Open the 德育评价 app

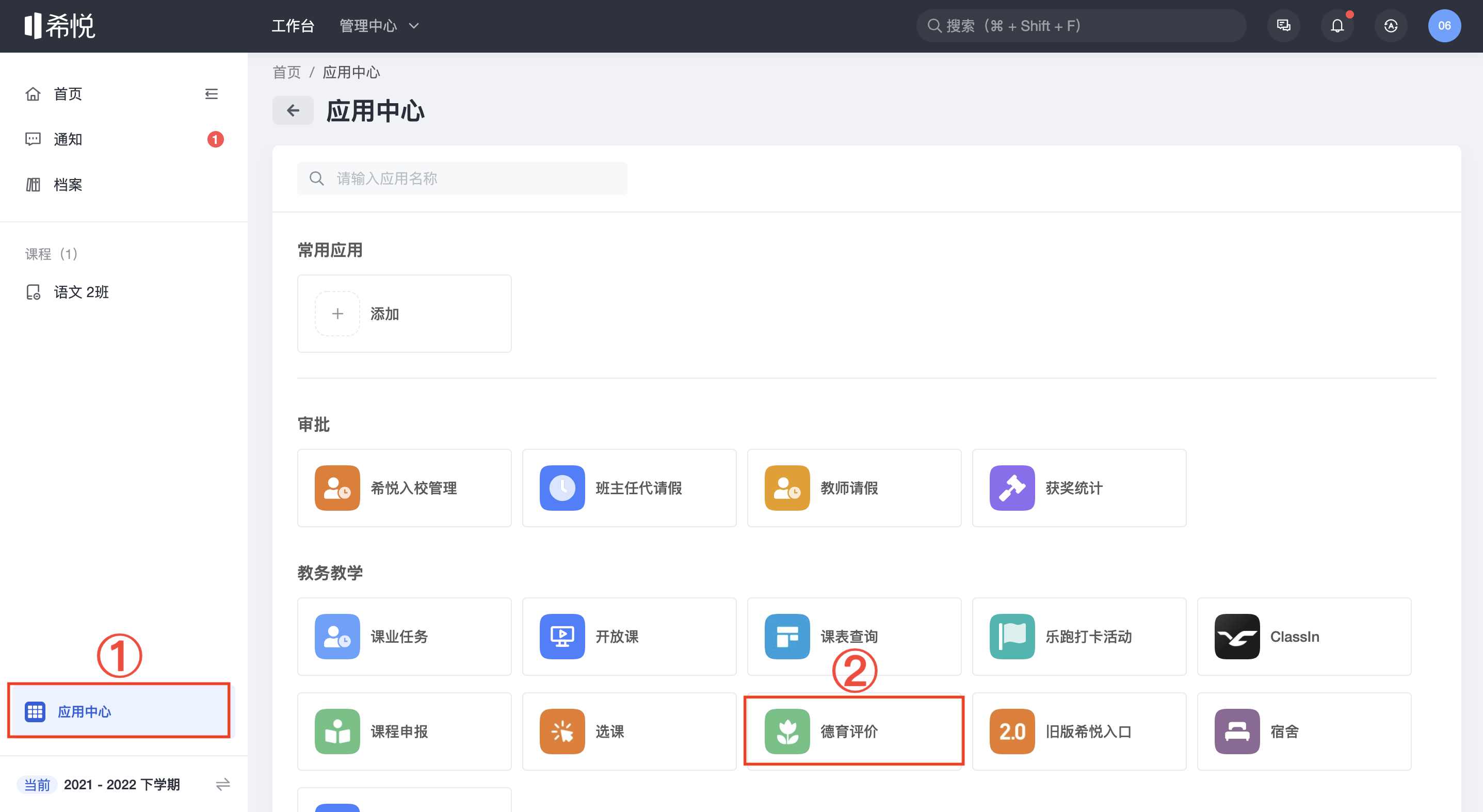[855, 732]
